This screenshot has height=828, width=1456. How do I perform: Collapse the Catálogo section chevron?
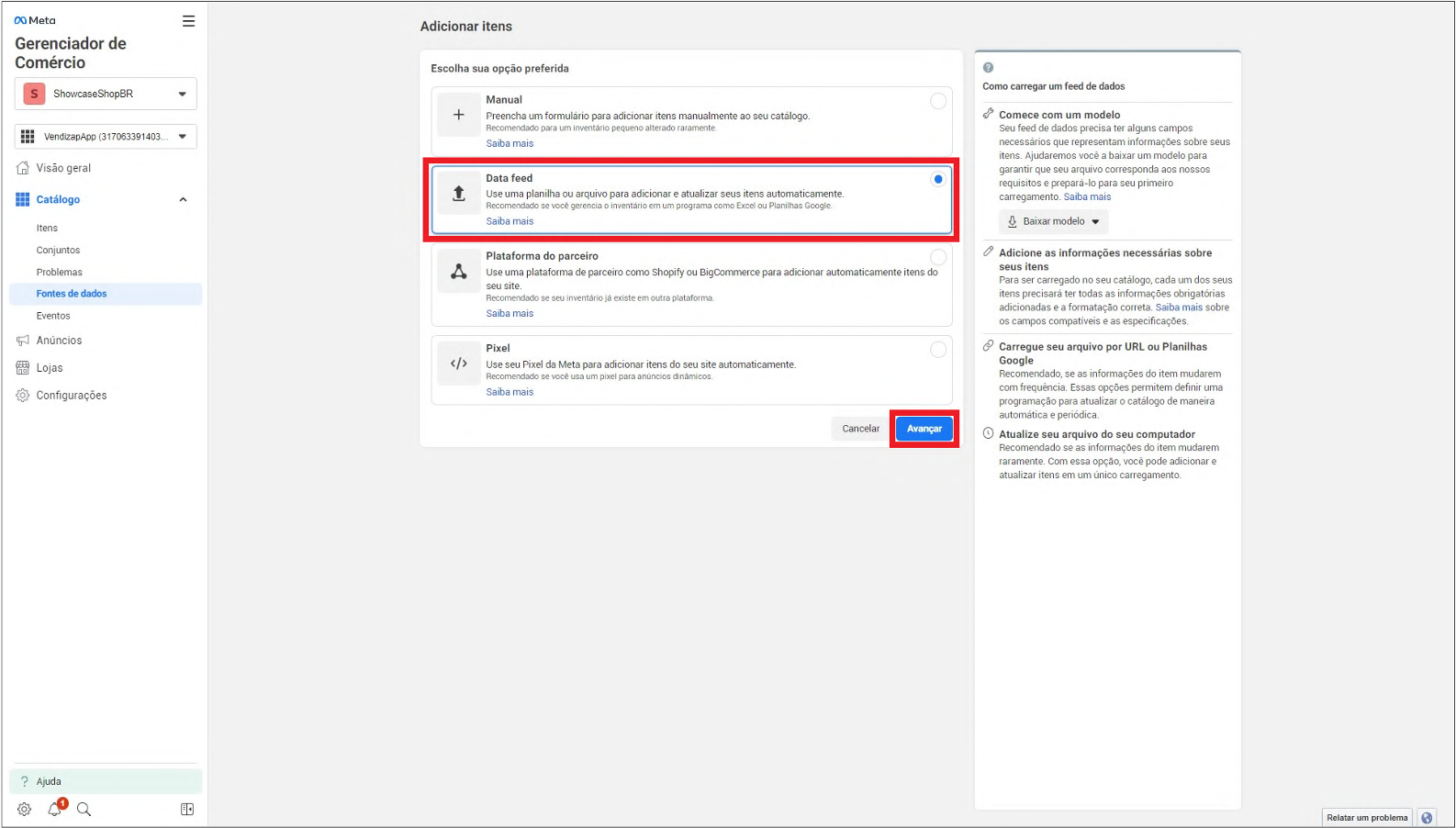click(183, 200)
